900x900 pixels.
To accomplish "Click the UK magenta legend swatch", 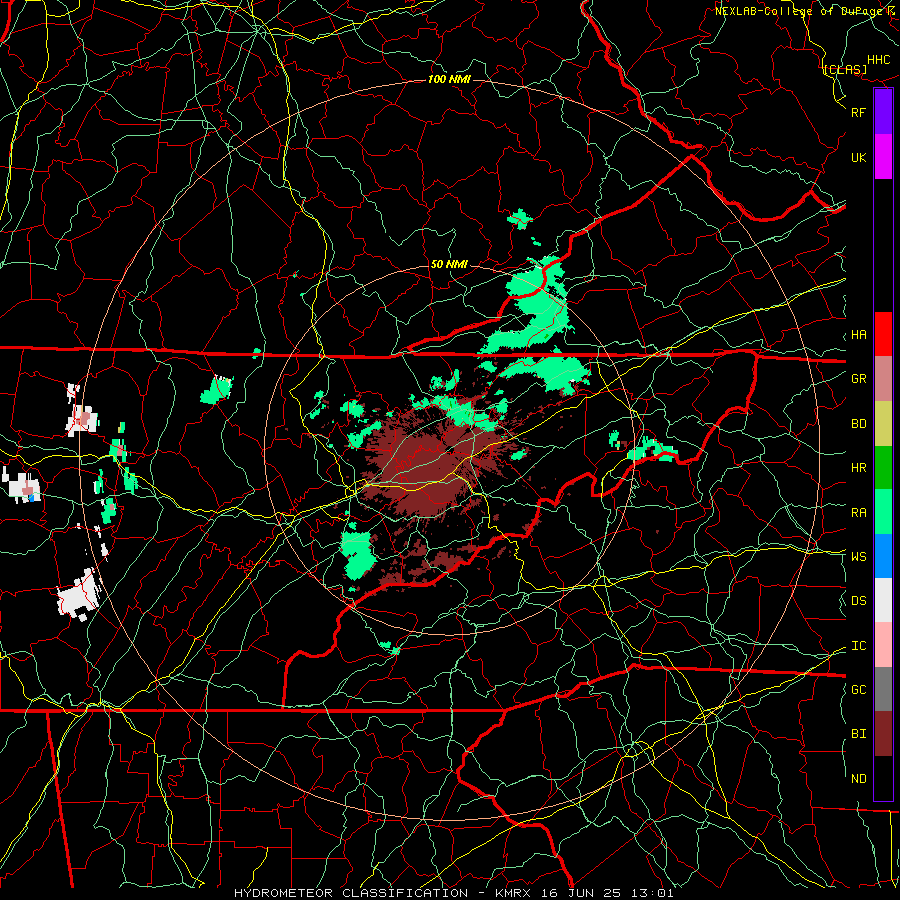I will tap(883, 157).
